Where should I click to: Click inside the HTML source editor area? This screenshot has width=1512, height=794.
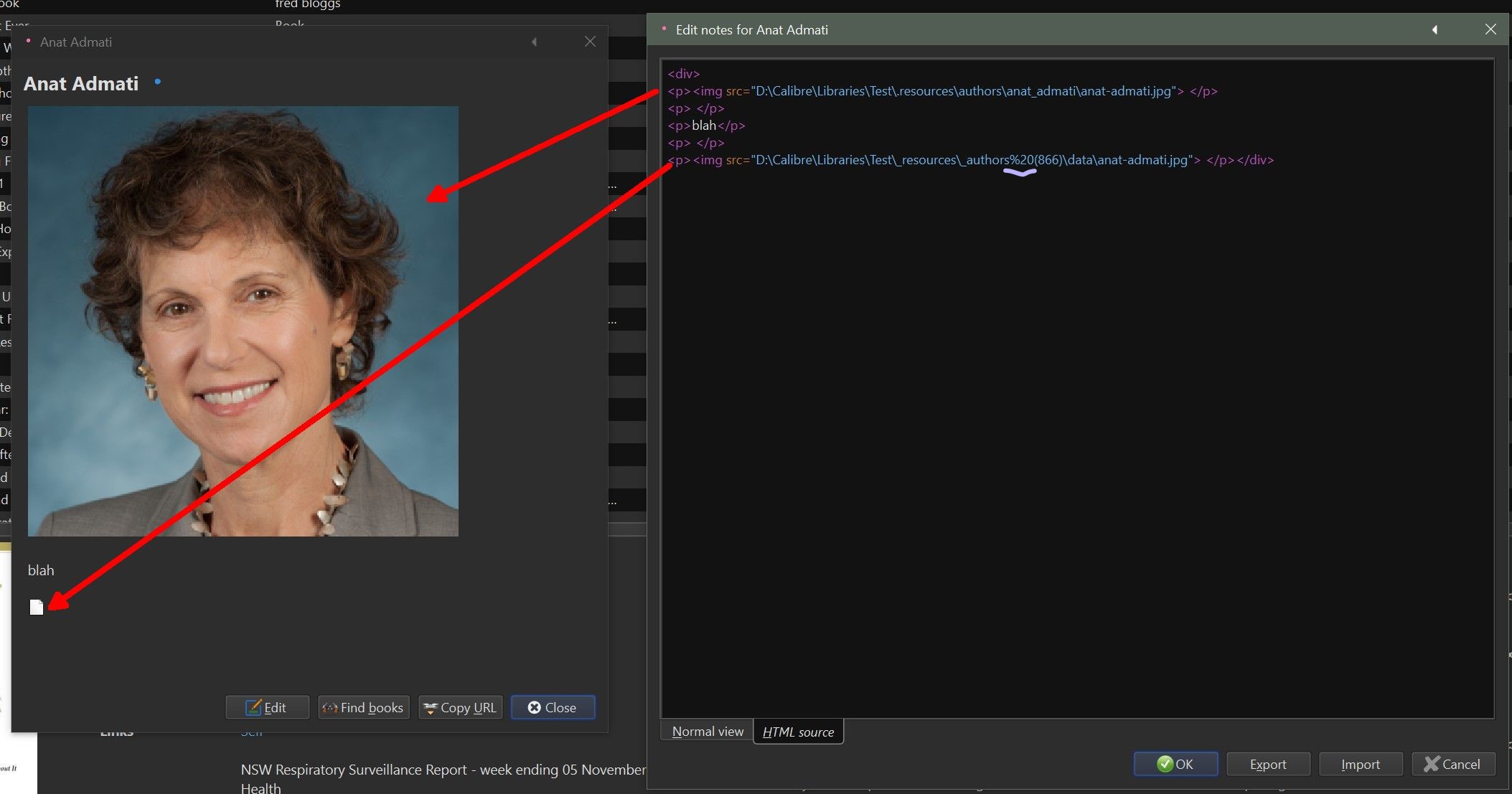[1076, 430]
